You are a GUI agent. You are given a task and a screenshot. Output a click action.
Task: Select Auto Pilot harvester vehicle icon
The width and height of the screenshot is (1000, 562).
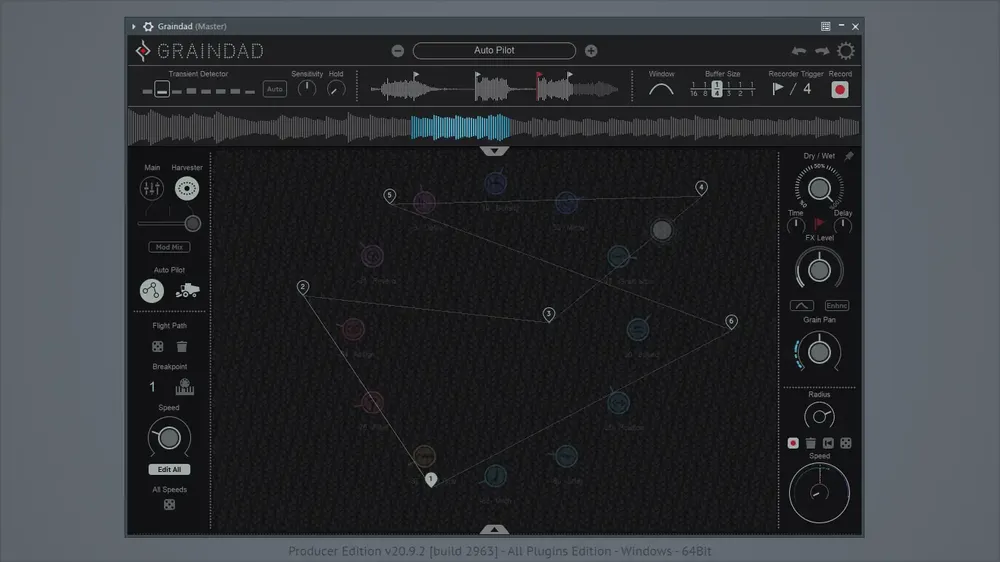coord(188,290)
